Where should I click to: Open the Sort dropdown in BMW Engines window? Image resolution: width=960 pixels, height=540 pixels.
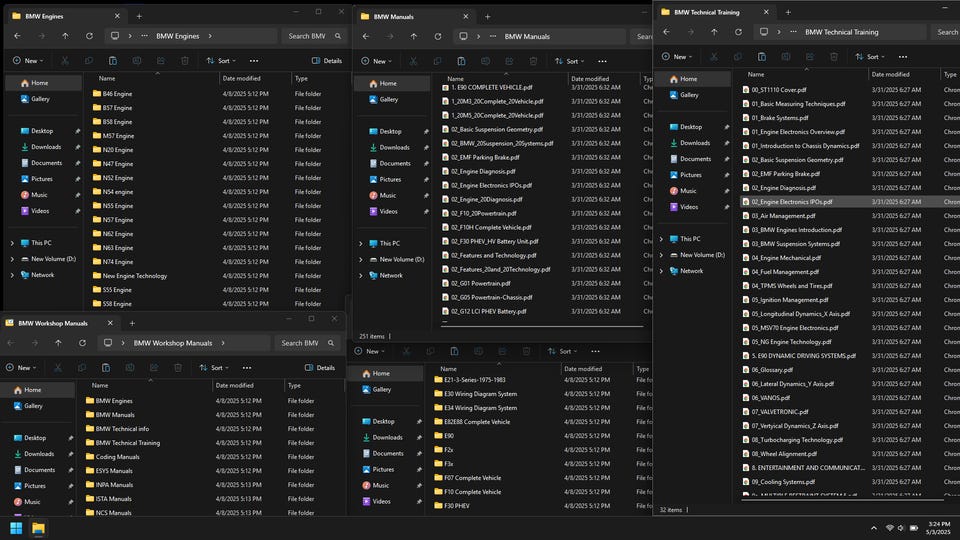[222, 61]
